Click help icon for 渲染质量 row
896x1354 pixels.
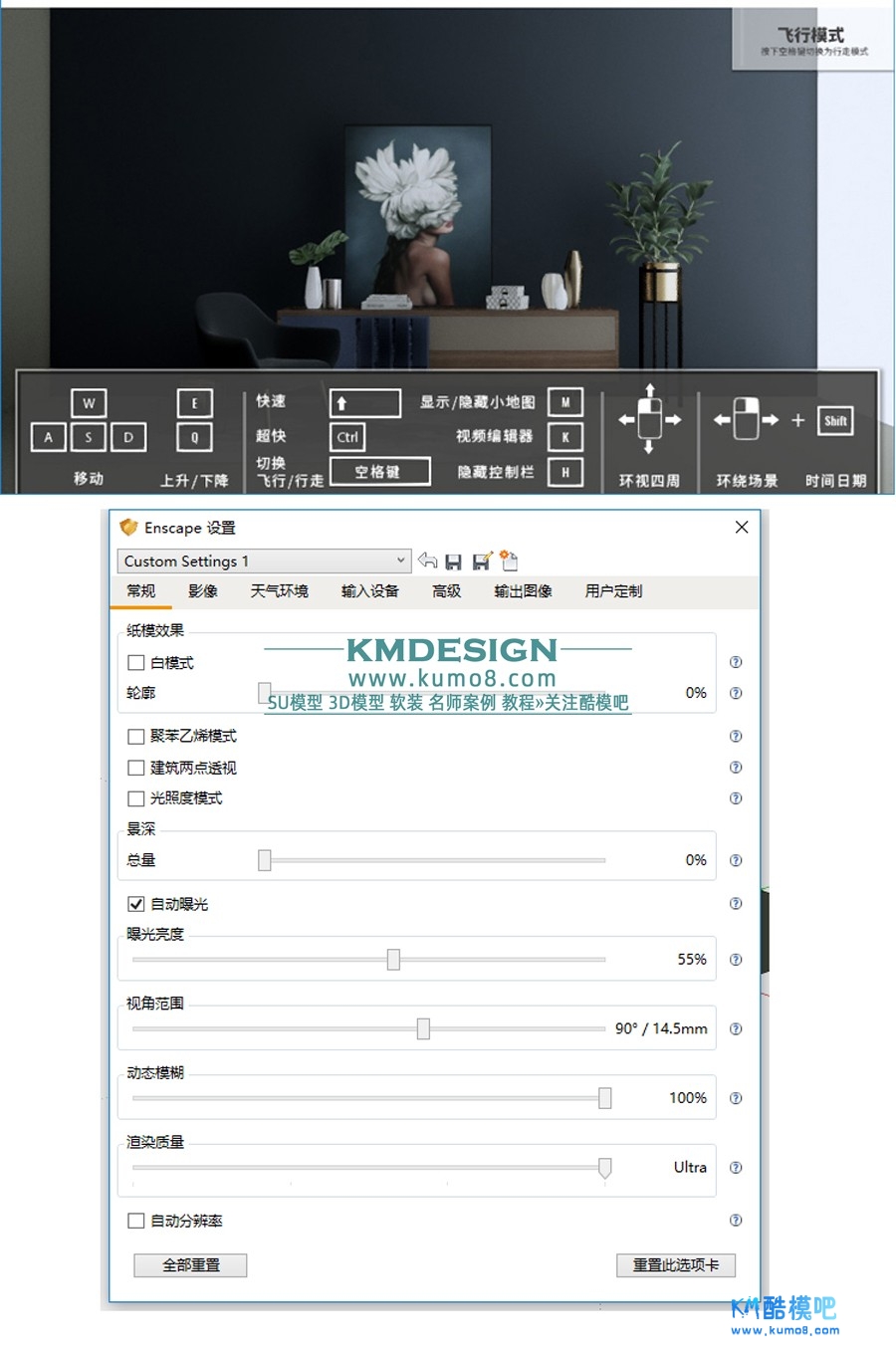click(736, 1168)
